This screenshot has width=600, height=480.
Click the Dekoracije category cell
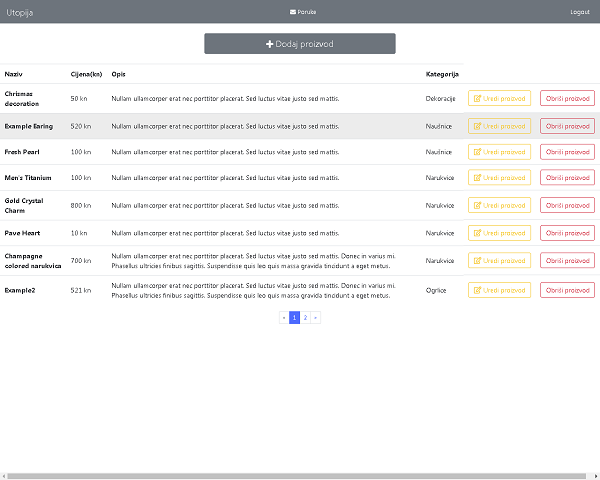point(440,98)
